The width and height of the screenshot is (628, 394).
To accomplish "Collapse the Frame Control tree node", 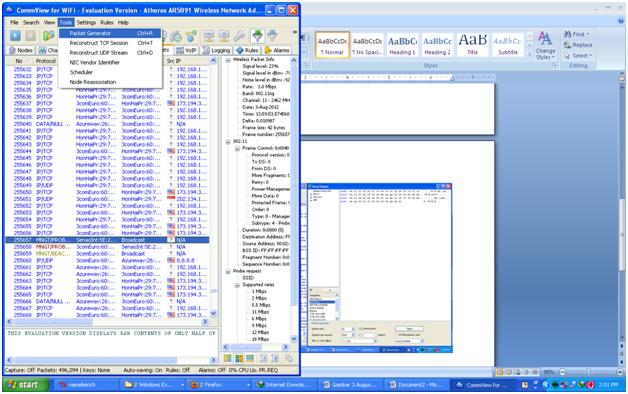I will point(237,148).
